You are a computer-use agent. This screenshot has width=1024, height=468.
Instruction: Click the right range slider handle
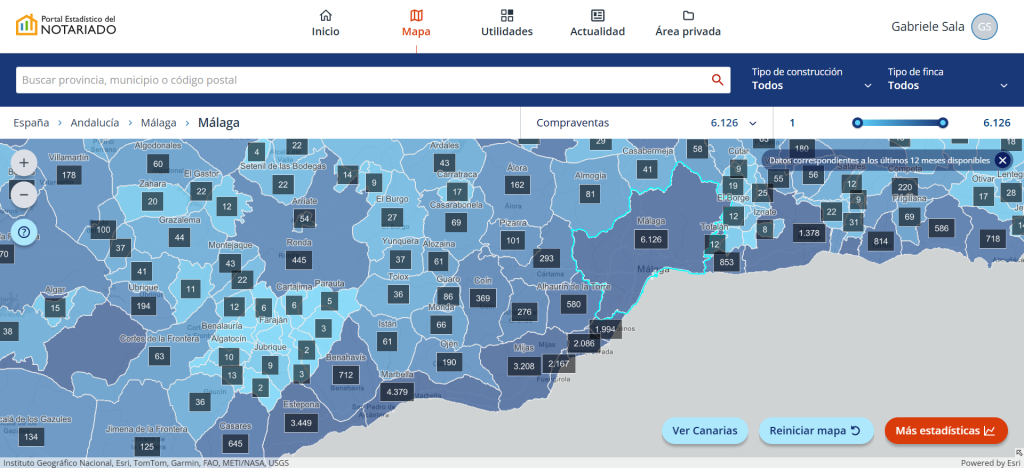943,123
